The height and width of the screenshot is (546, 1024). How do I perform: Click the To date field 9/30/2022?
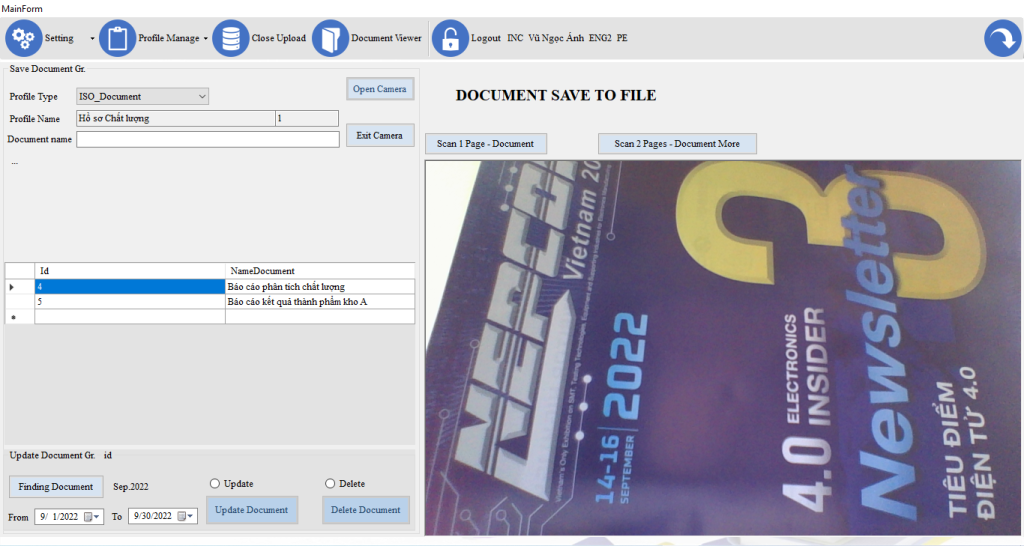(x=163, y=516)
